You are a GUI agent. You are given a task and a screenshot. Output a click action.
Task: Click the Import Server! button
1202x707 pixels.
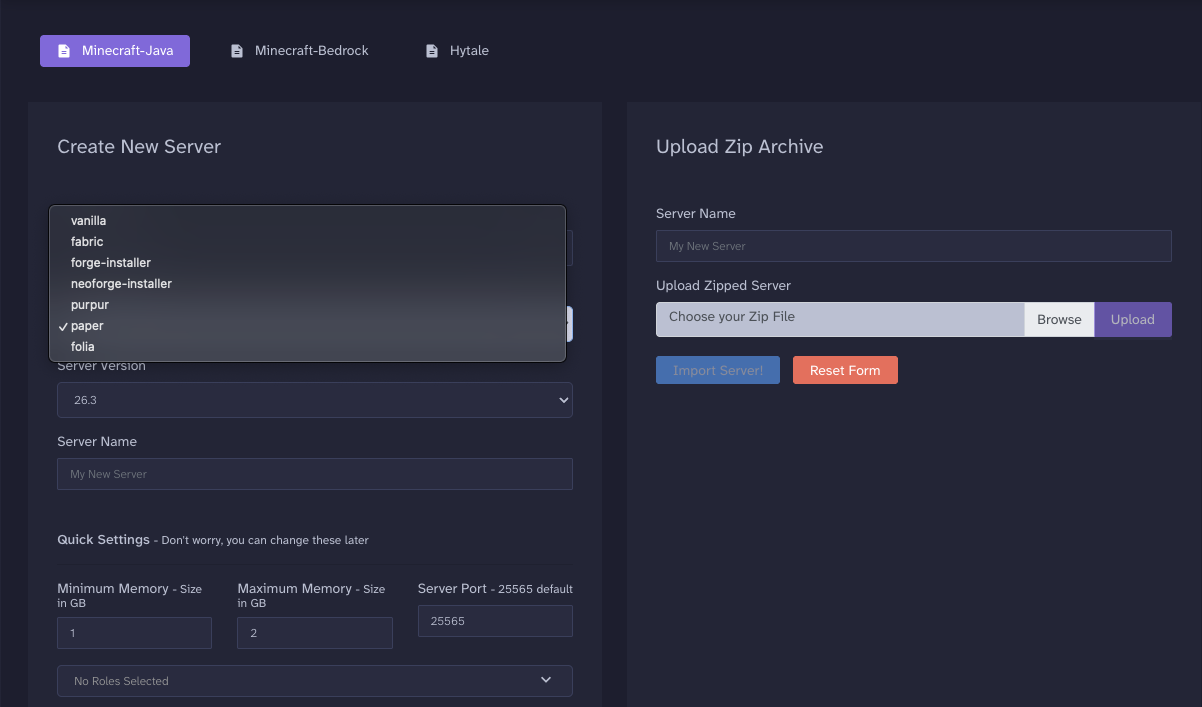(x=718, y=370)
